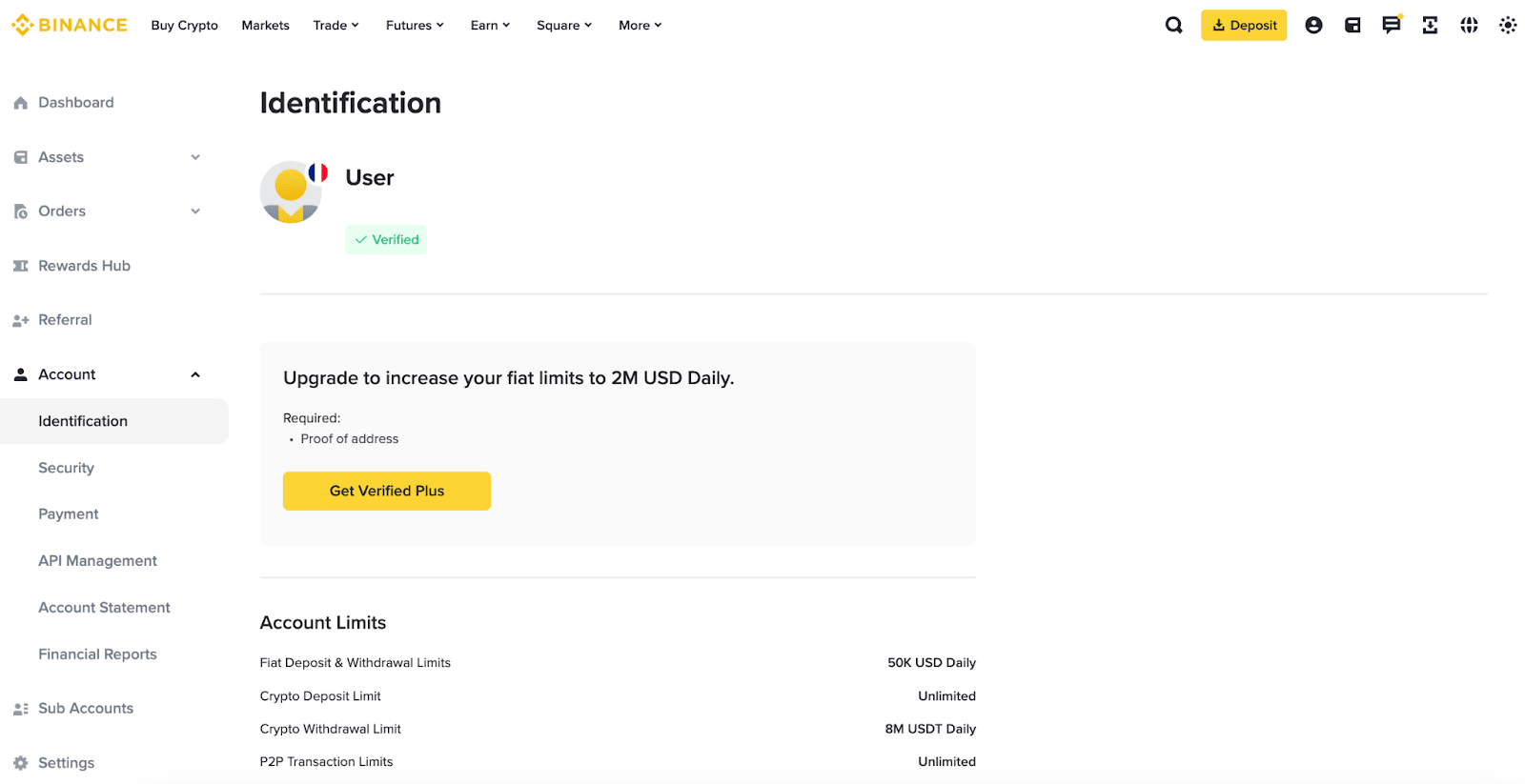Viewport: 1525px width, 784px height.
Task: Click the Get Verified Plus button
Action: (387, 491)
